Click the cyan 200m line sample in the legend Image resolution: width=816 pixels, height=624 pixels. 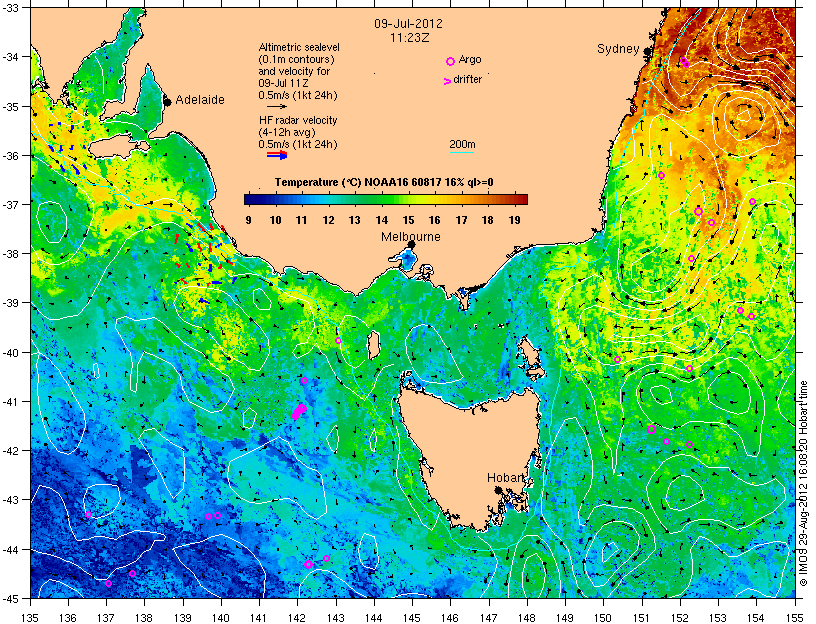(462, 152)
